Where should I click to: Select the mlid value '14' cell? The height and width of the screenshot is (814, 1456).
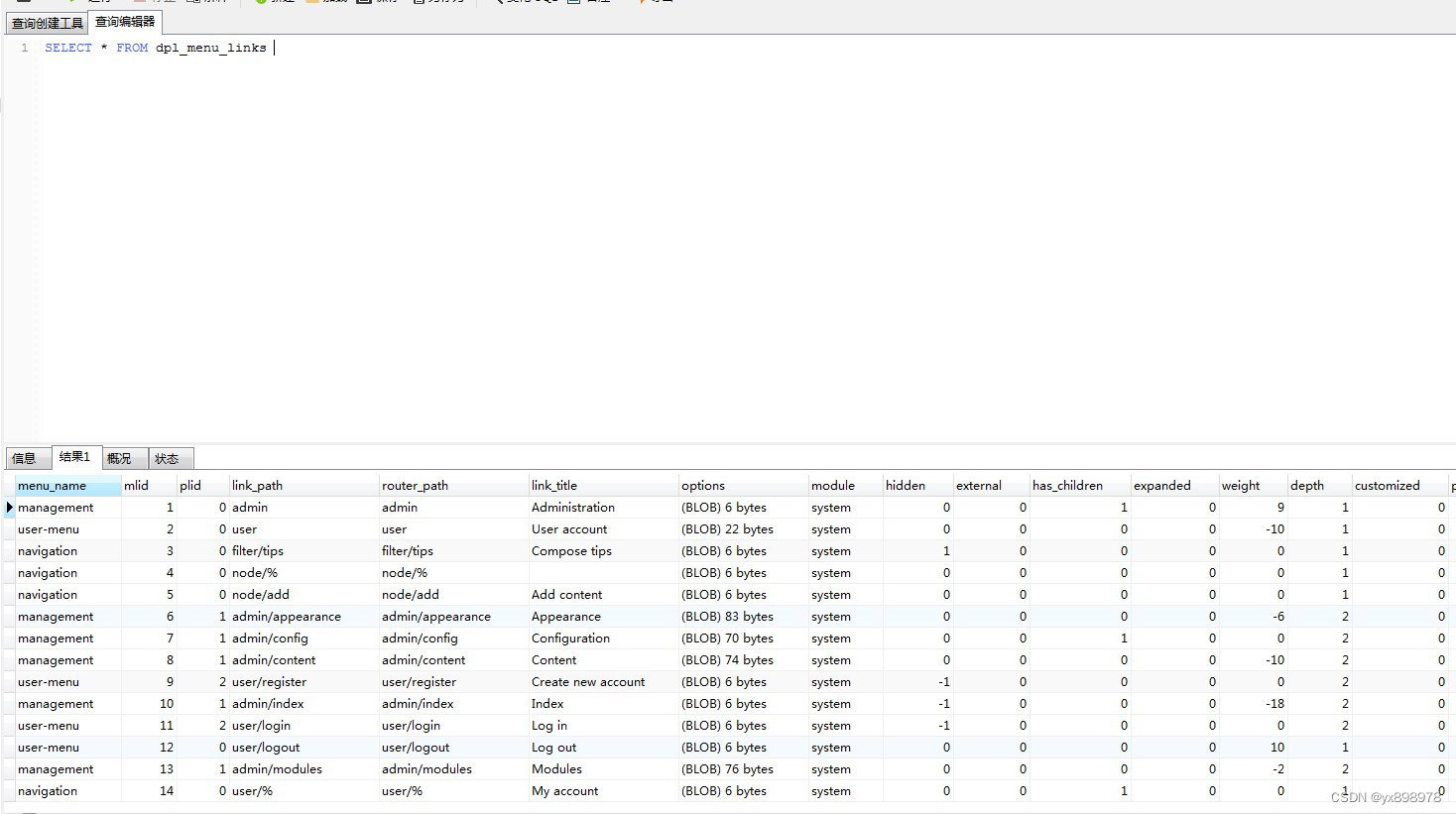[150, 790]
